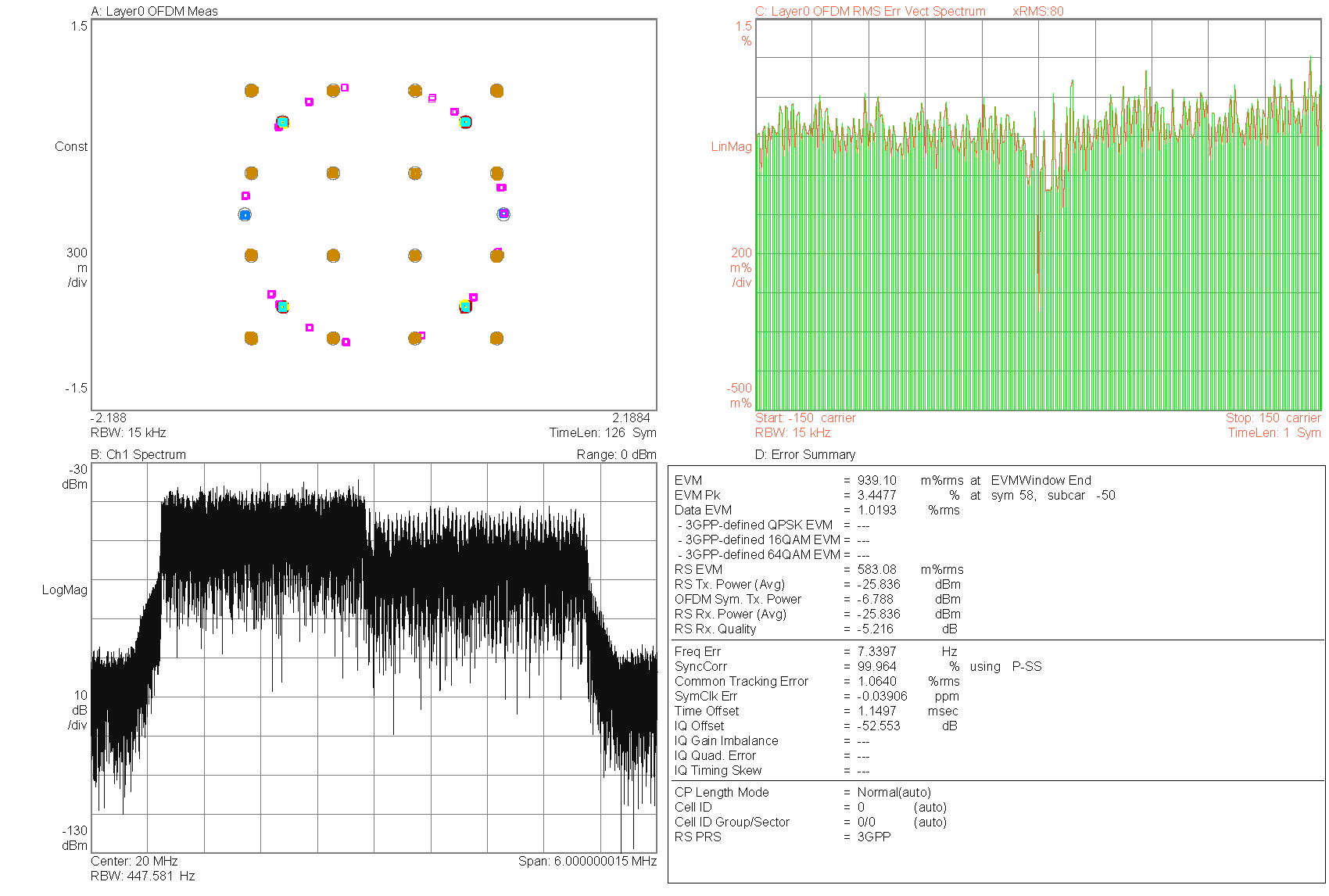
Task: Select the "B: Ch1 Spectrum" trace title
Action: 138,454
